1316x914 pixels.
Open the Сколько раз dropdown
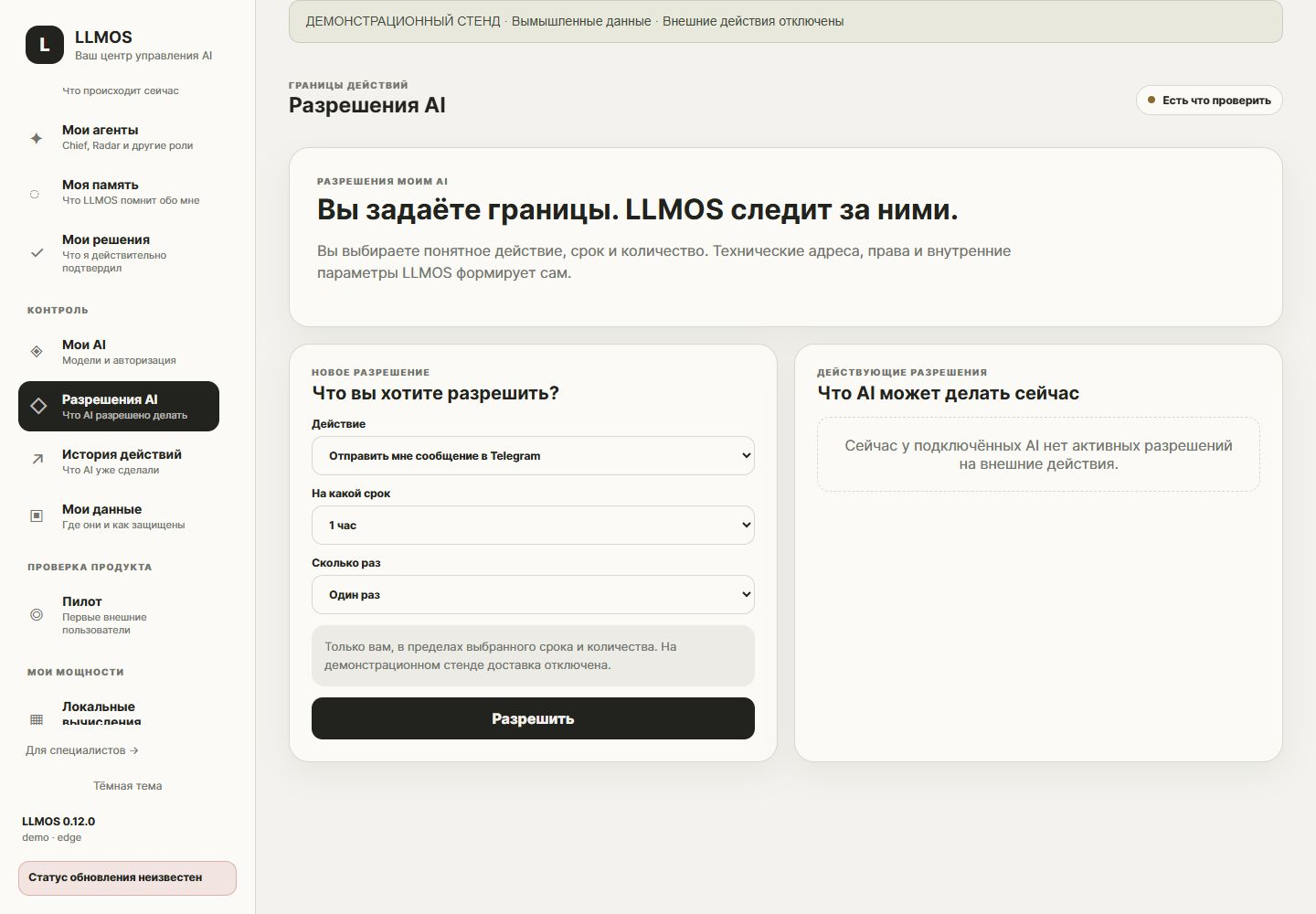pos(533,594)
